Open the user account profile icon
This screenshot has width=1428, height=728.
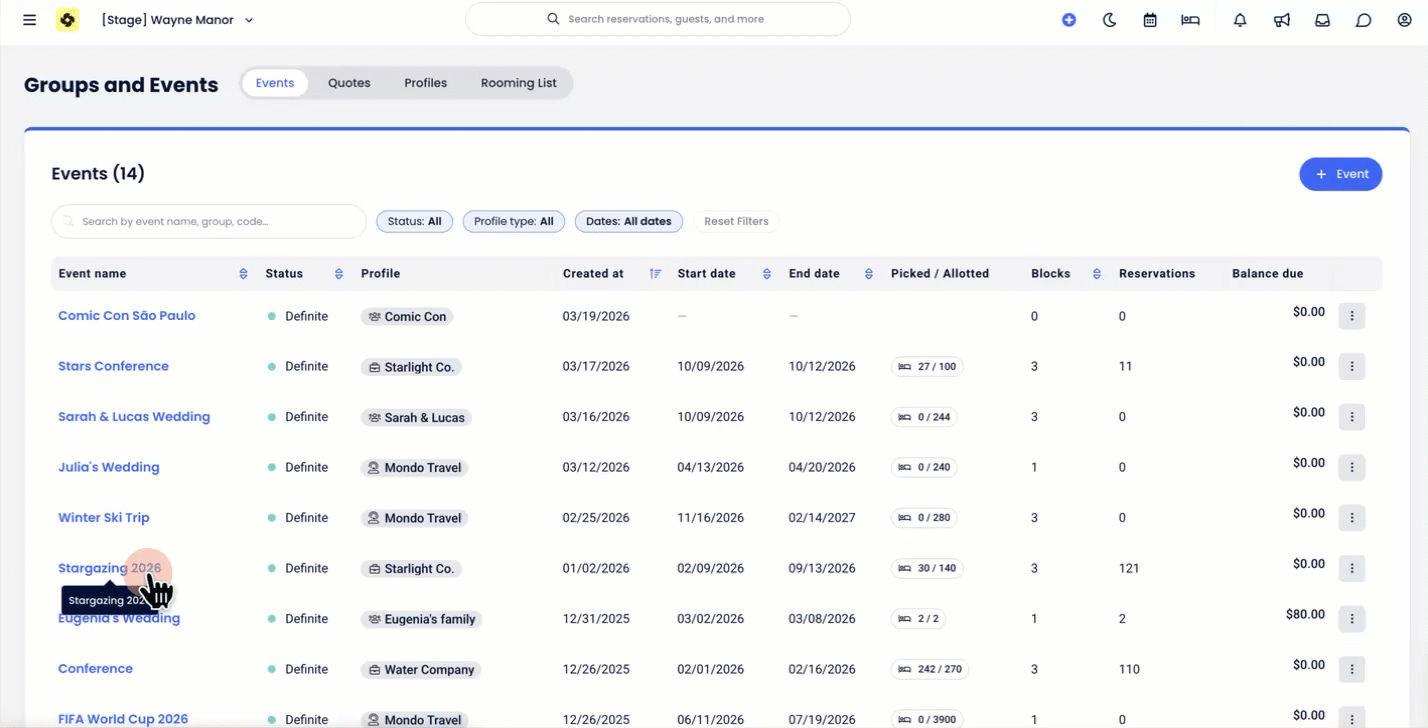tap(1404, 20)
